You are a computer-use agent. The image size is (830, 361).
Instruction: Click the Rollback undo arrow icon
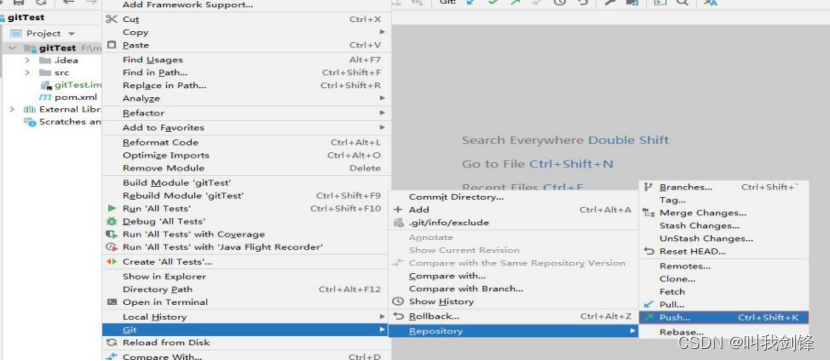[399, 316]
